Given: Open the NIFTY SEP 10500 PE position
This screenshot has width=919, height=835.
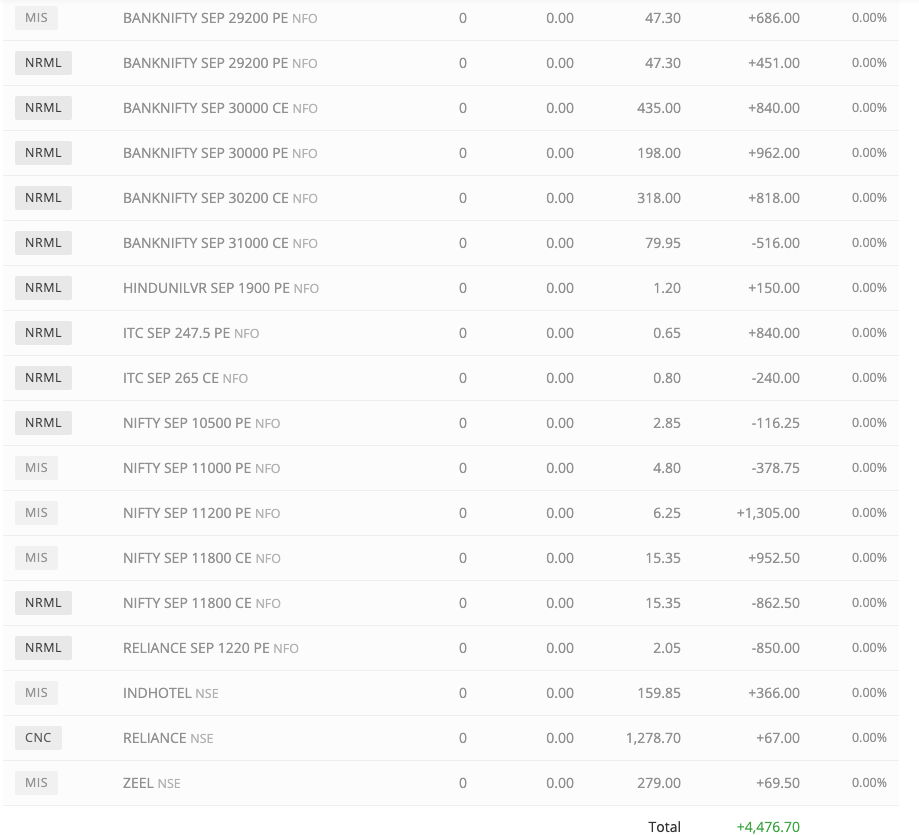Looking at the screenshot, I should 187,423.
